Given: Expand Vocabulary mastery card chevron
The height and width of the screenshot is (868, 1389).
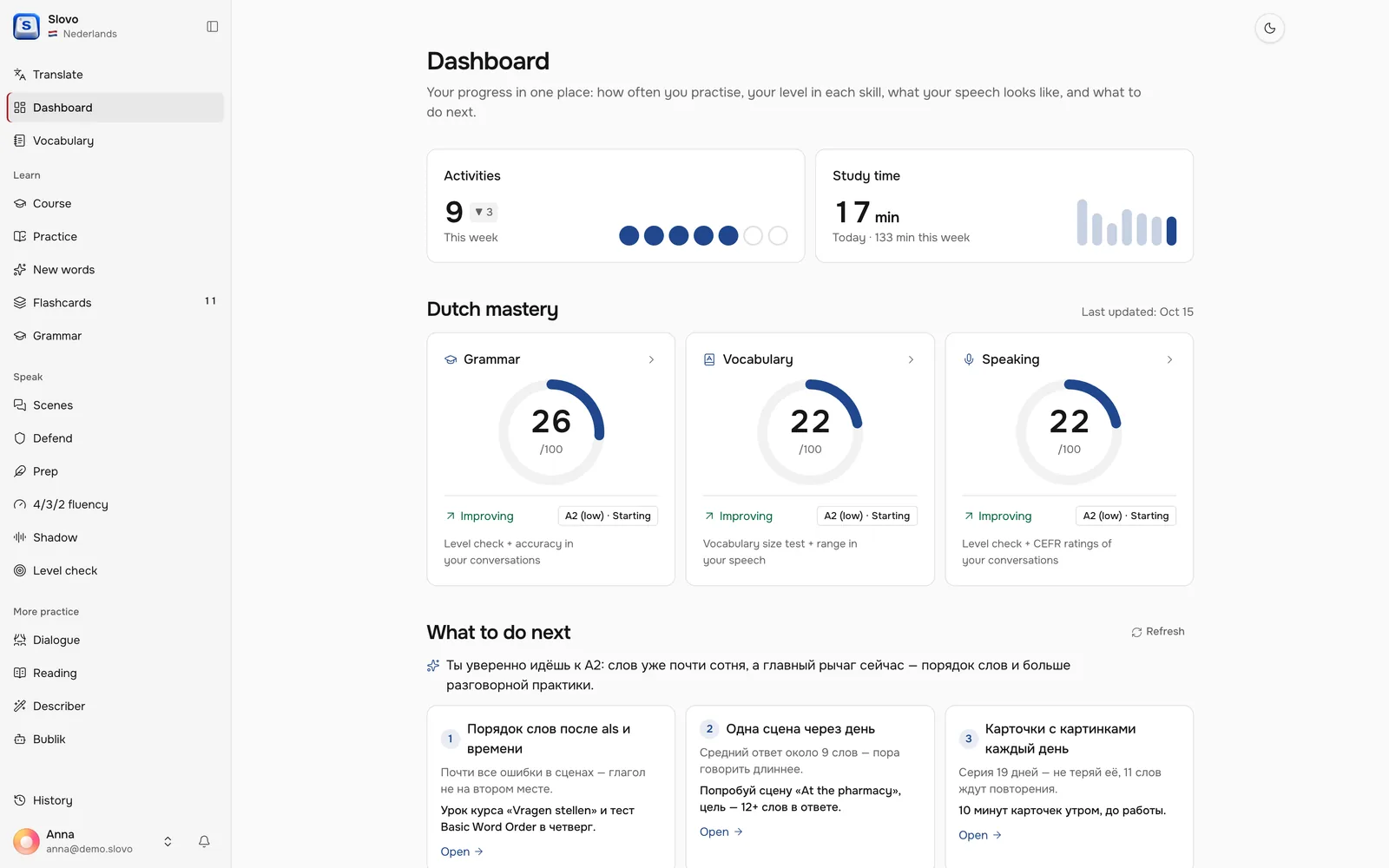Looking at the screenshot, I should [x=911, y=359].
